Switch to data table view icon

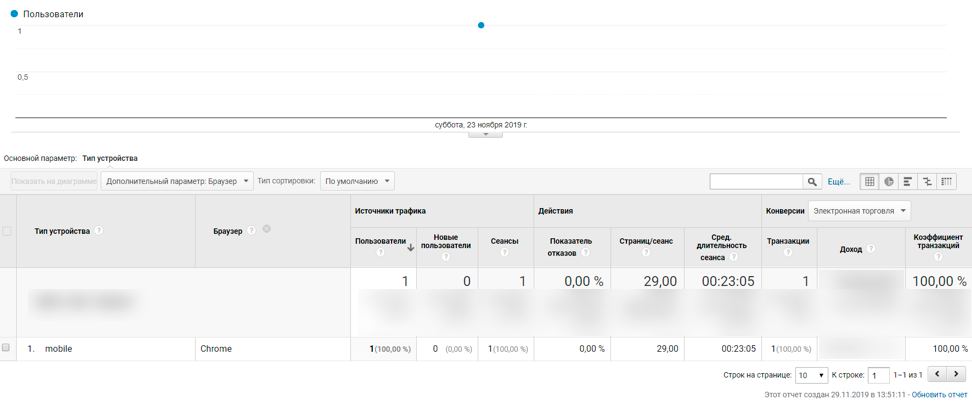869,181
